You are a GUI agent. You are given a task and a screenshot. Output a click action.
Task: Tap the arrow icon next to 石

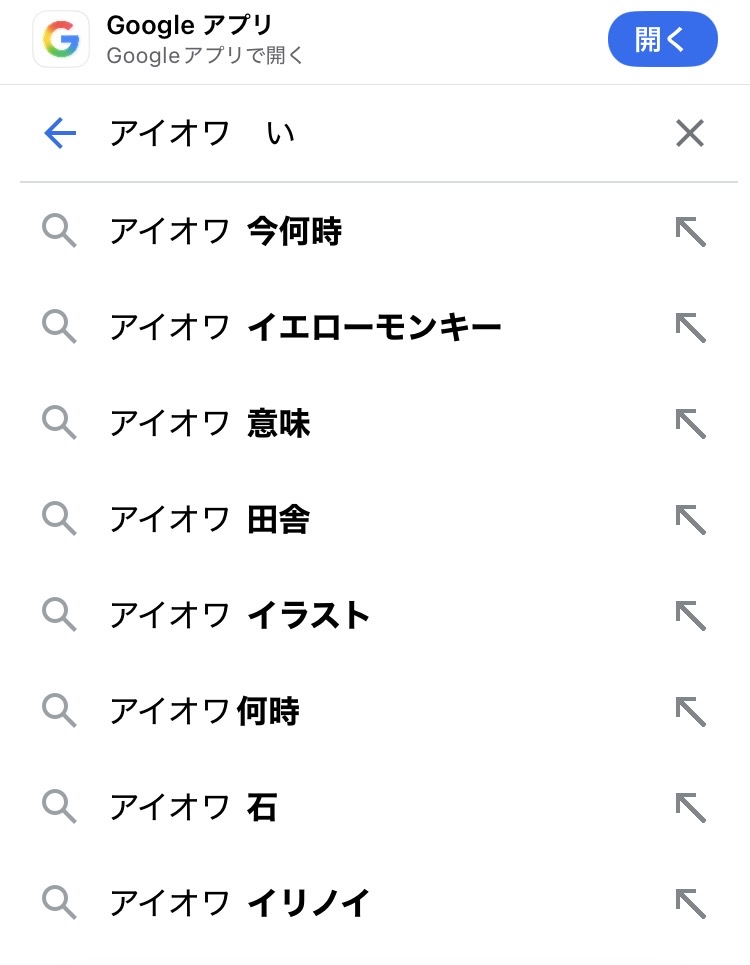(x=690, y=807)
